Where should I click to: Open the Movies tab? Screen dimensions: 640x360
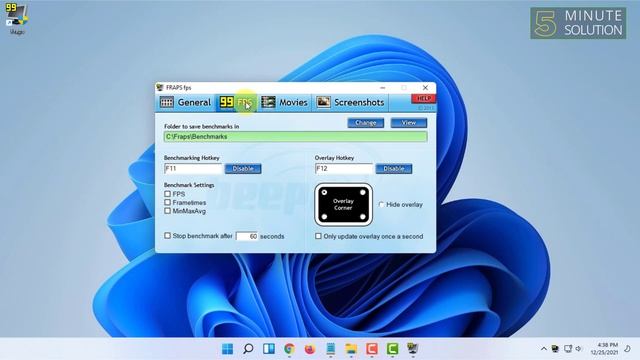[x=284, y=102]
